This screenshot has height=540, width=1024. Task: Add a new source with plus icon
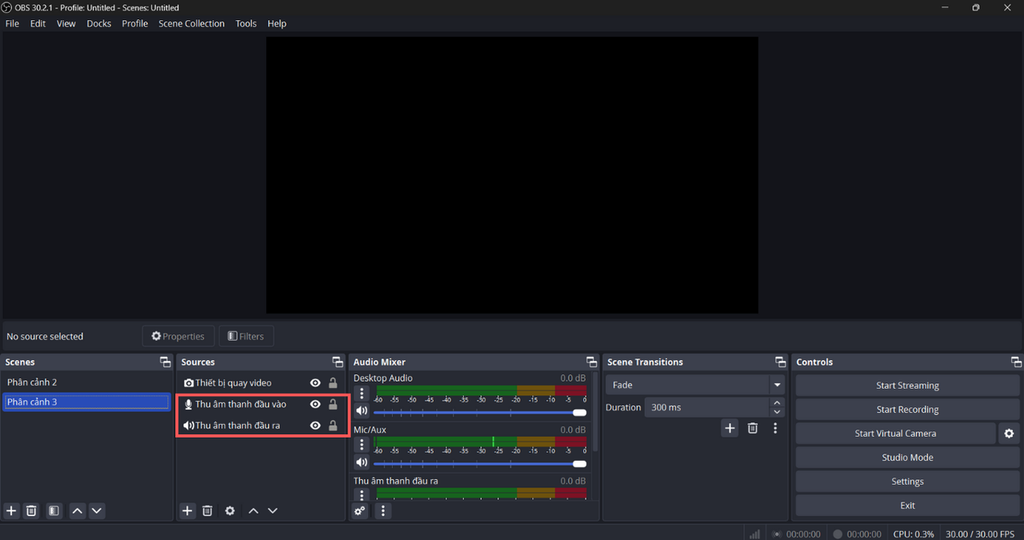pos(187,511)
